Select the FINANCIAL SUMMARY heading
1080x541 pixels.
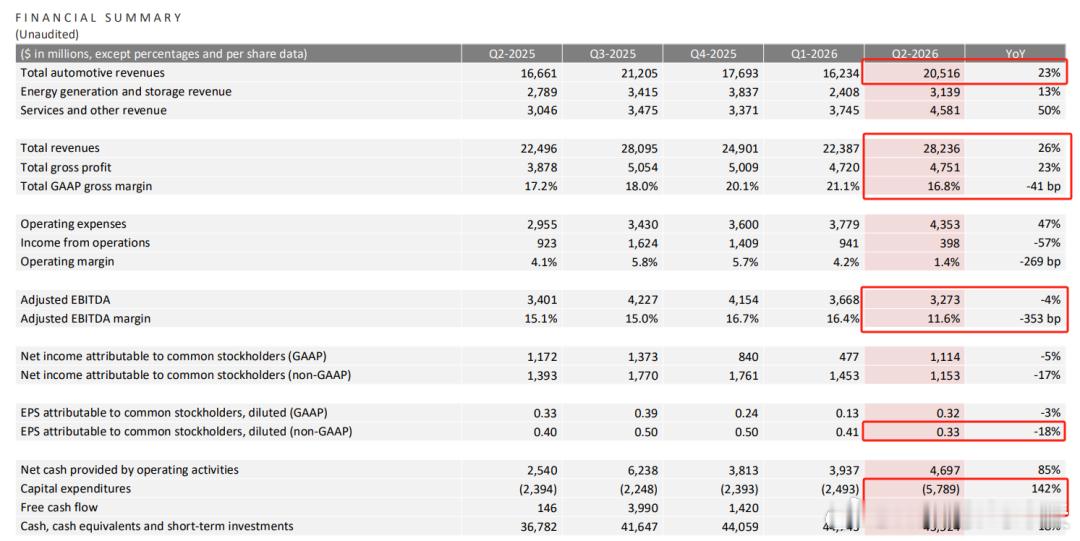tap(98, 17)
